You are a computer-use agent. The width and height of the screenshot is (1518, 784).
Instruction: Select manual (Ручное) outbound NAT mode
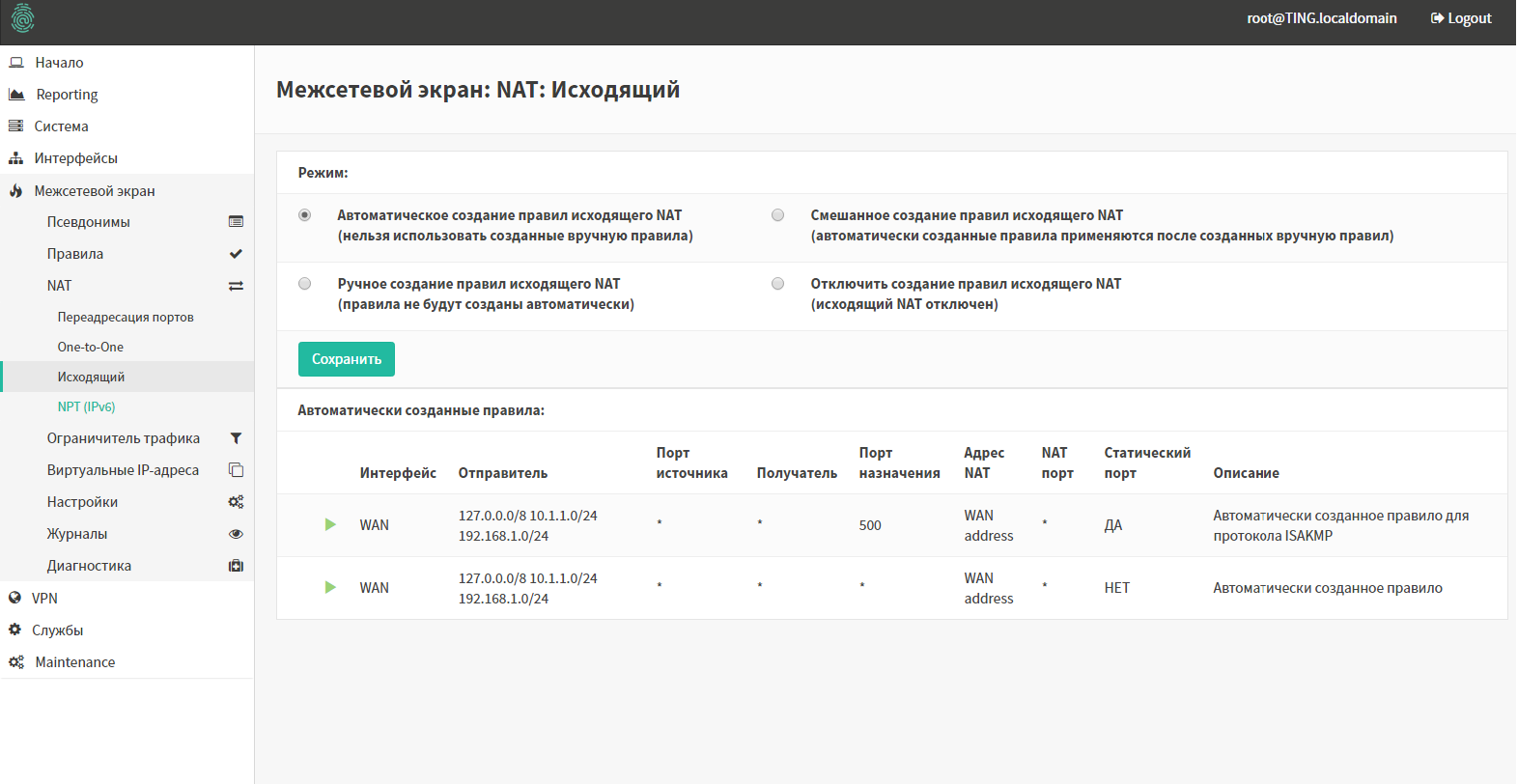coord(305,284)
